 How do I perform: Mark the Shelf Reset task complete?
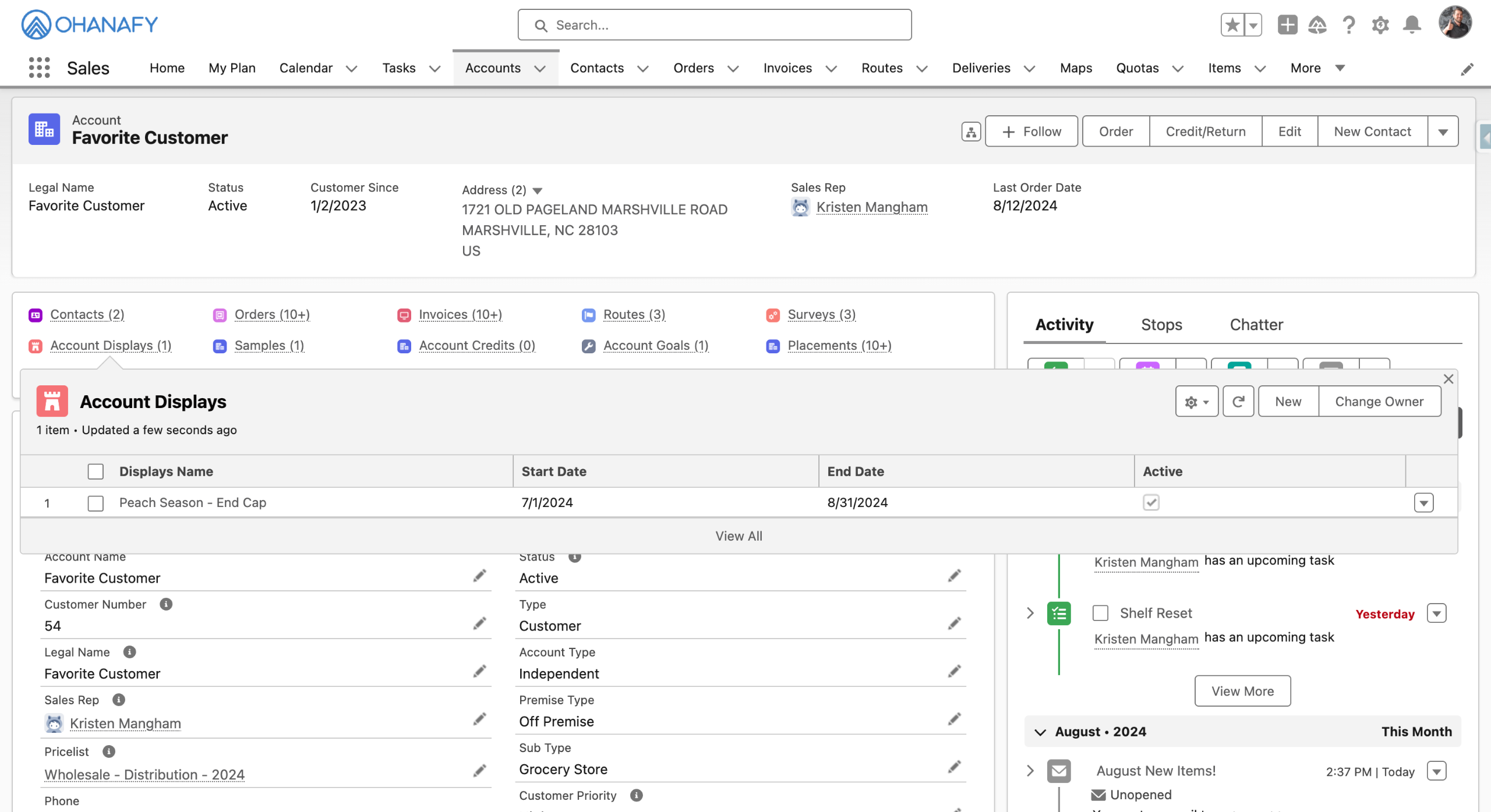point(1100,613)
